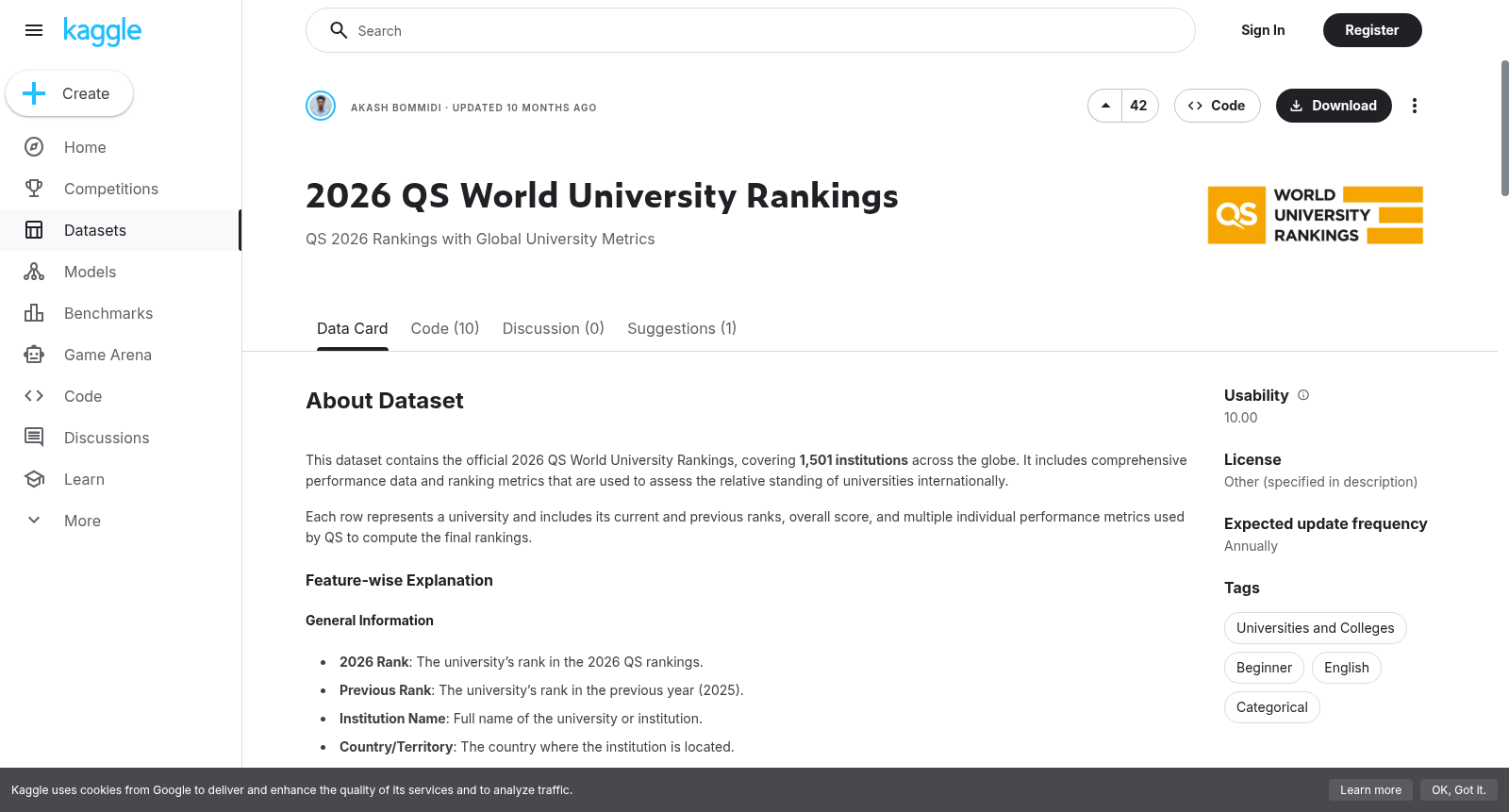
Task: Upvote the dataset with the arrow
Action: [1105, 106]
